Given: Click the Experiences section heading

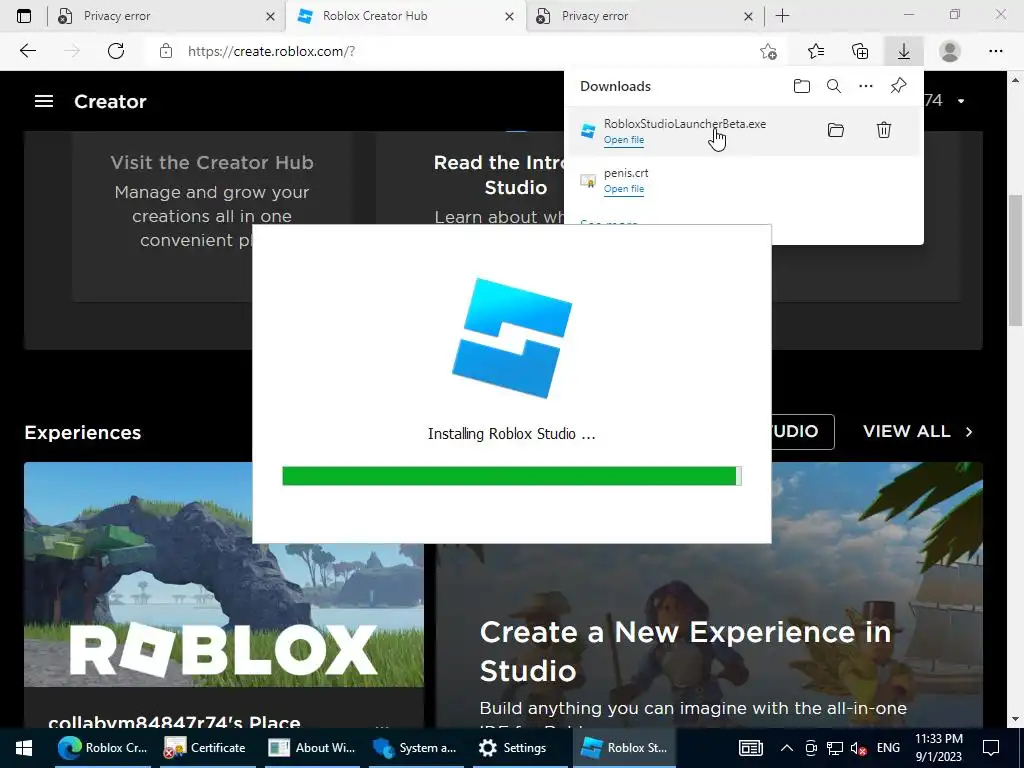Looking at the screenshot, I should tap(83, 432).
